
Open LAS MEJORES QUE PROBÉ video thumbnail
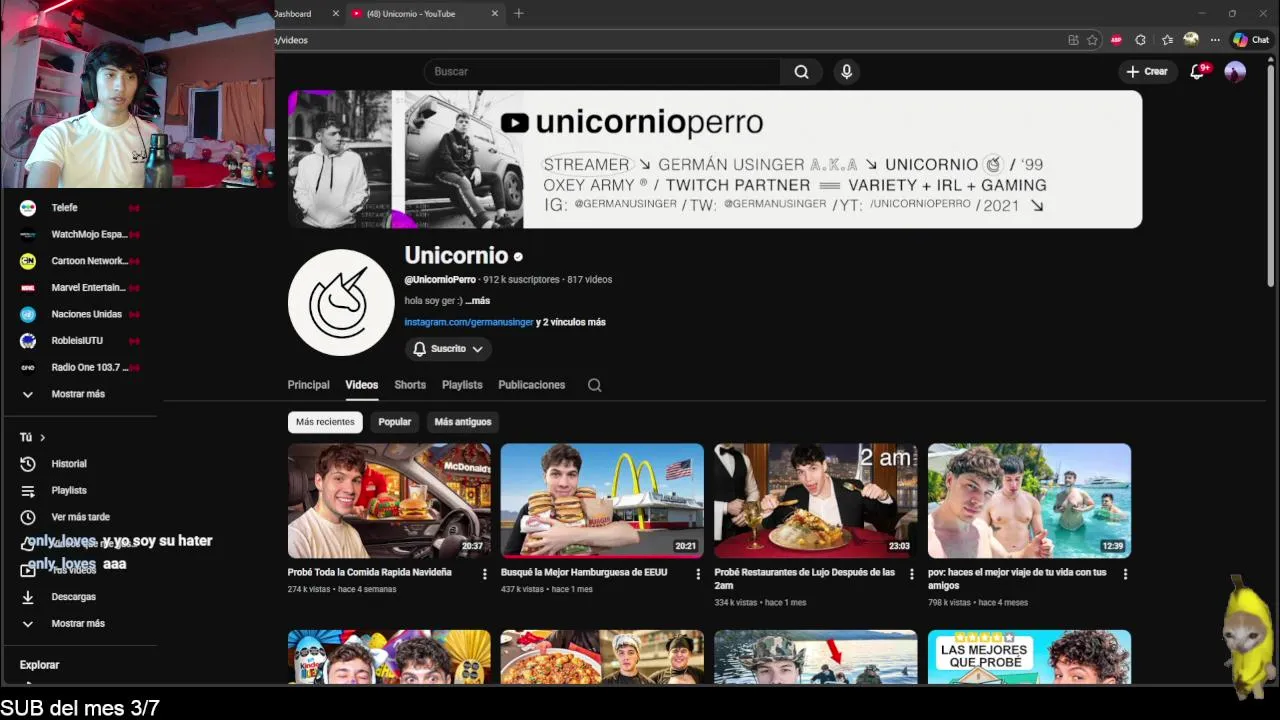tap(1030, 657)
